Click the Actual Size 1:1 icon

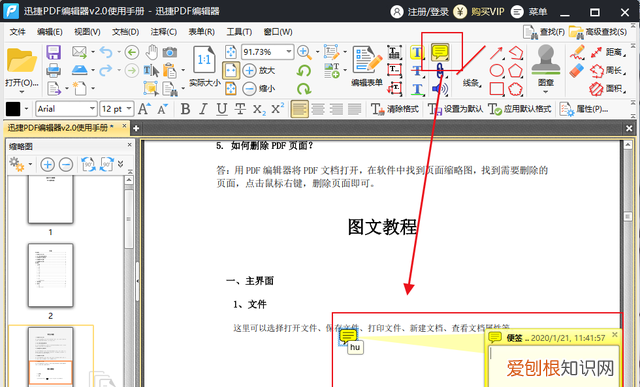(204, 60)
